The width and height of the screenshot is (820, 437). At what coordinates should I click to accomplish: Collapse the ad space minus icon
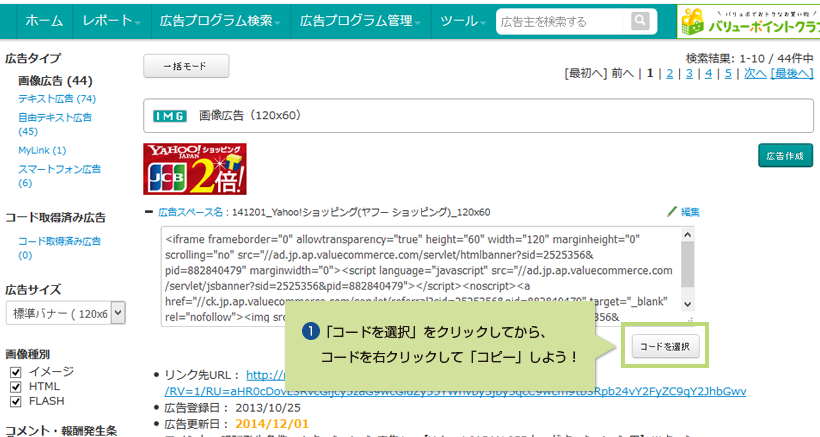click(x=149, y=212)
